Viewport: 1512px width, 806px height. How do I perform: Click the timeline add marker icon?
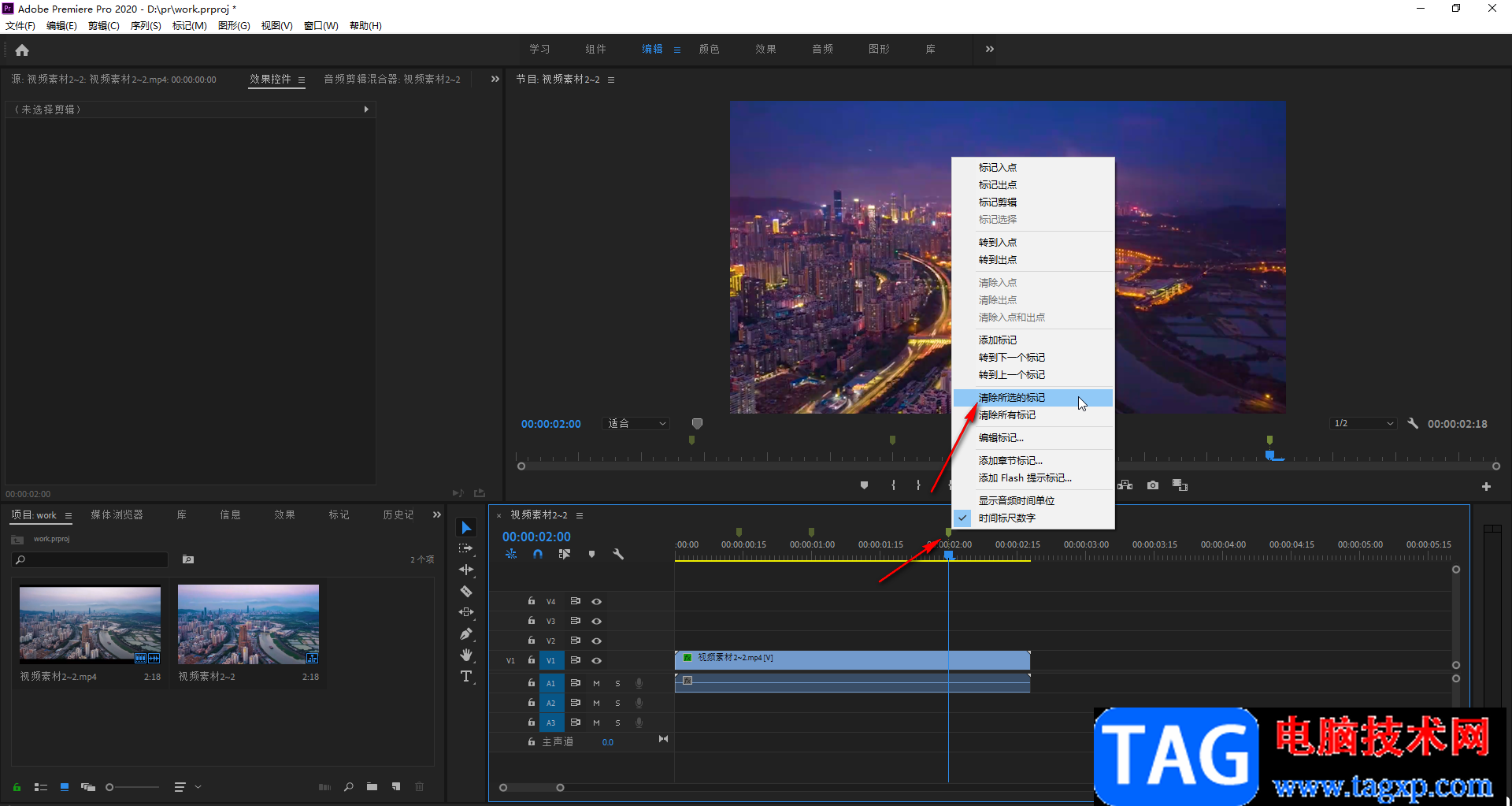tap(591, 554)
